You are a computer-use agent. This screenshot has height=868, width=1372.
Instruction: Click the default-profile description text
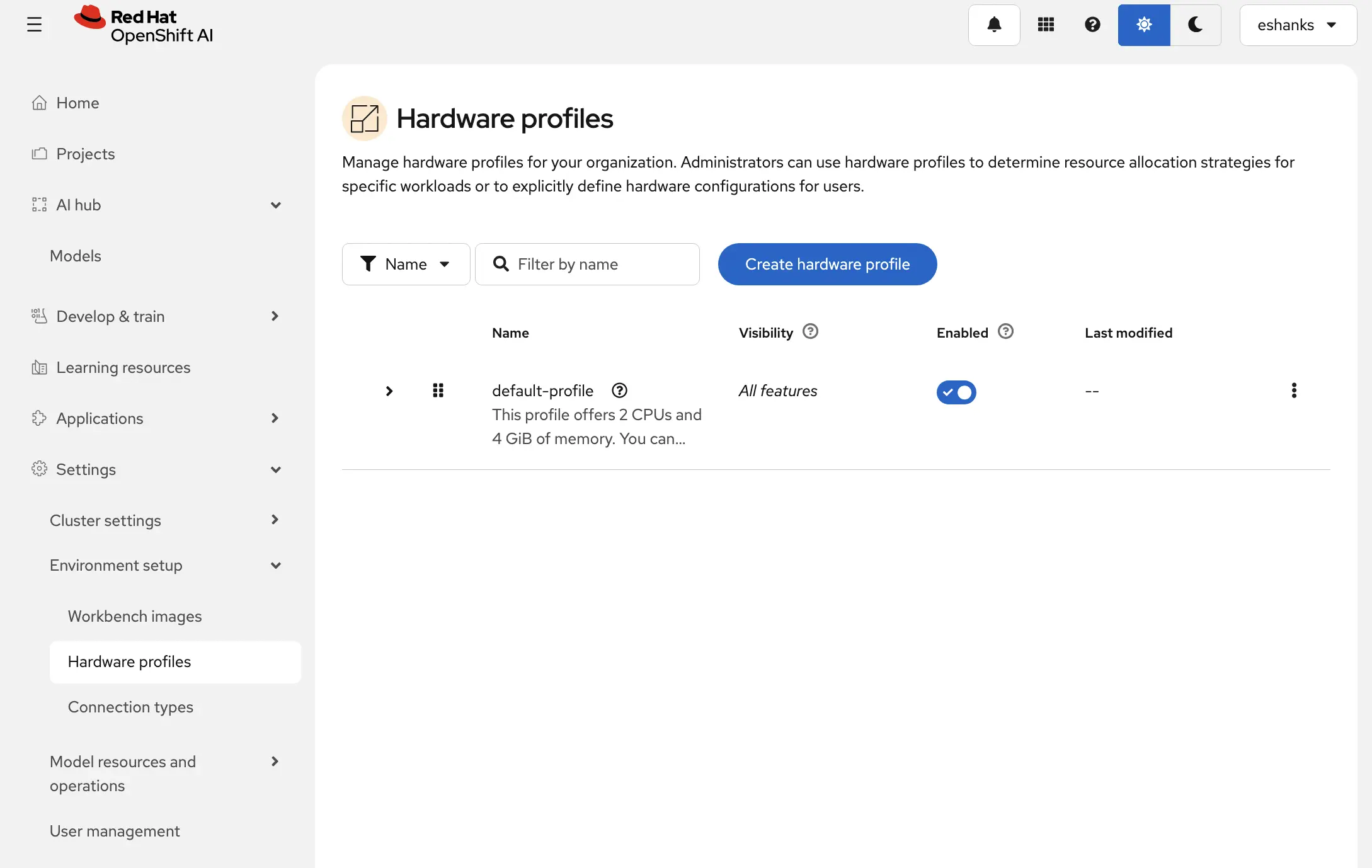pyautogui.click(x=597, y=426)
